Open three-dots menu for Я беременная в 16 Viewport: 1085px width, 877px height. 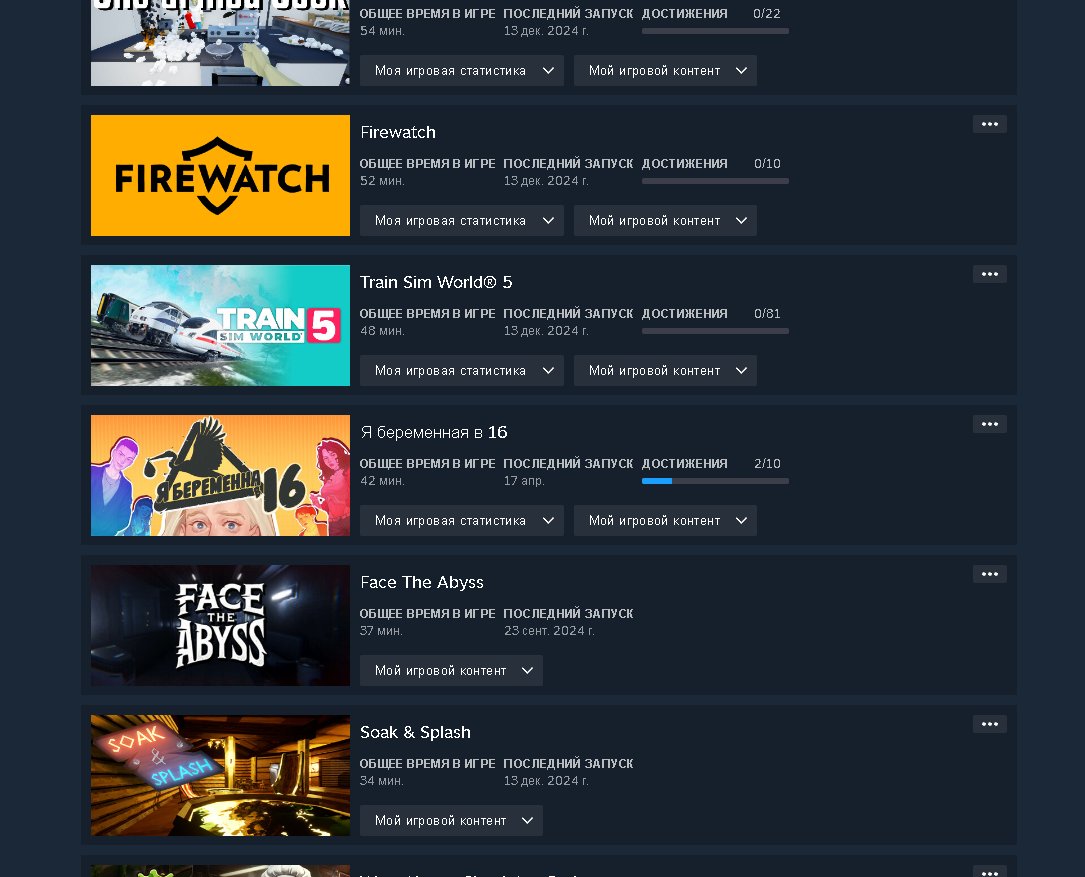point(990,424)
